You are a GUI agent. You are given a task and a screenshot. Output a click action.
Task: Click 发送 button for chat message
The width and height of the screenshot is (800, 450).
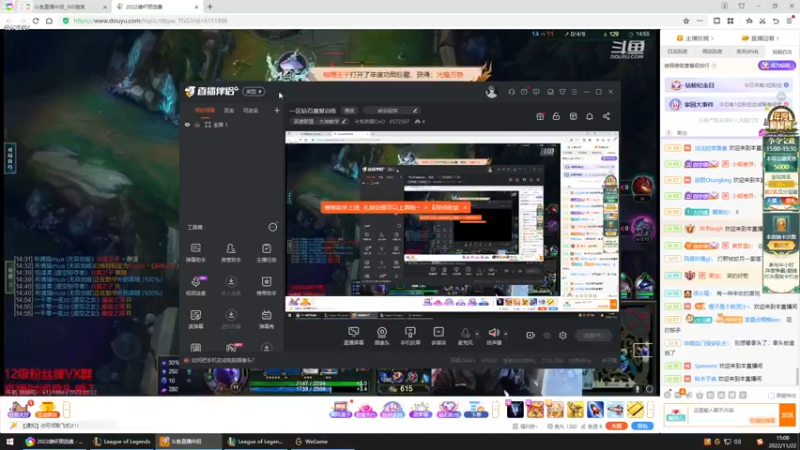pyautogui.click(x=787, y=415)
